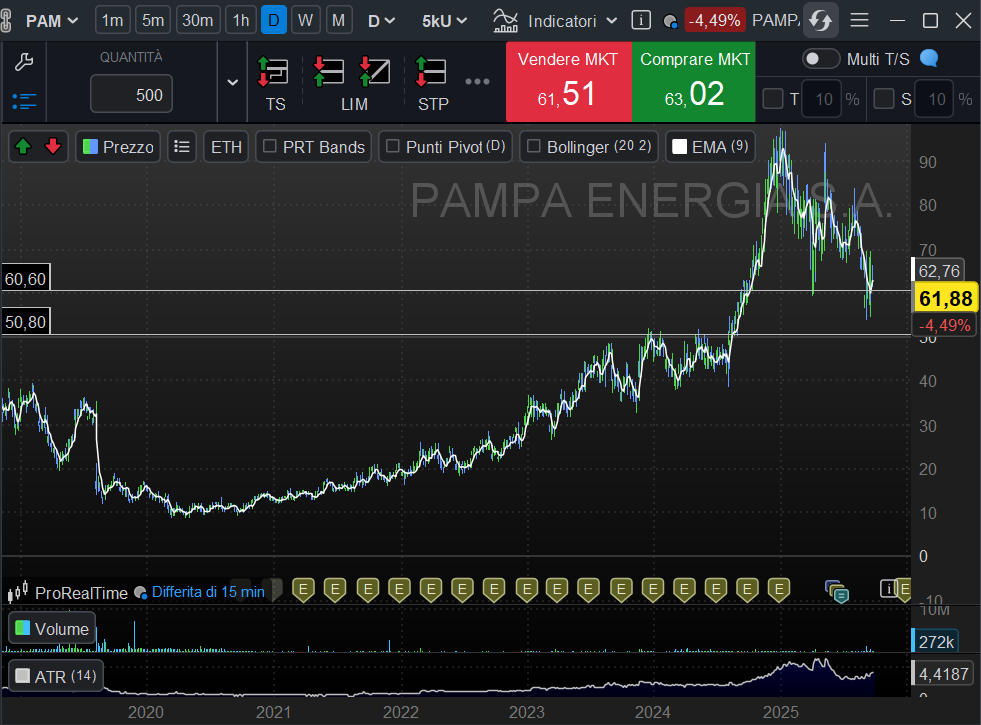This screenshot has height=725, width=981.
Task: Open the PAM symbol dropdown
Action: tap(51, 20)
